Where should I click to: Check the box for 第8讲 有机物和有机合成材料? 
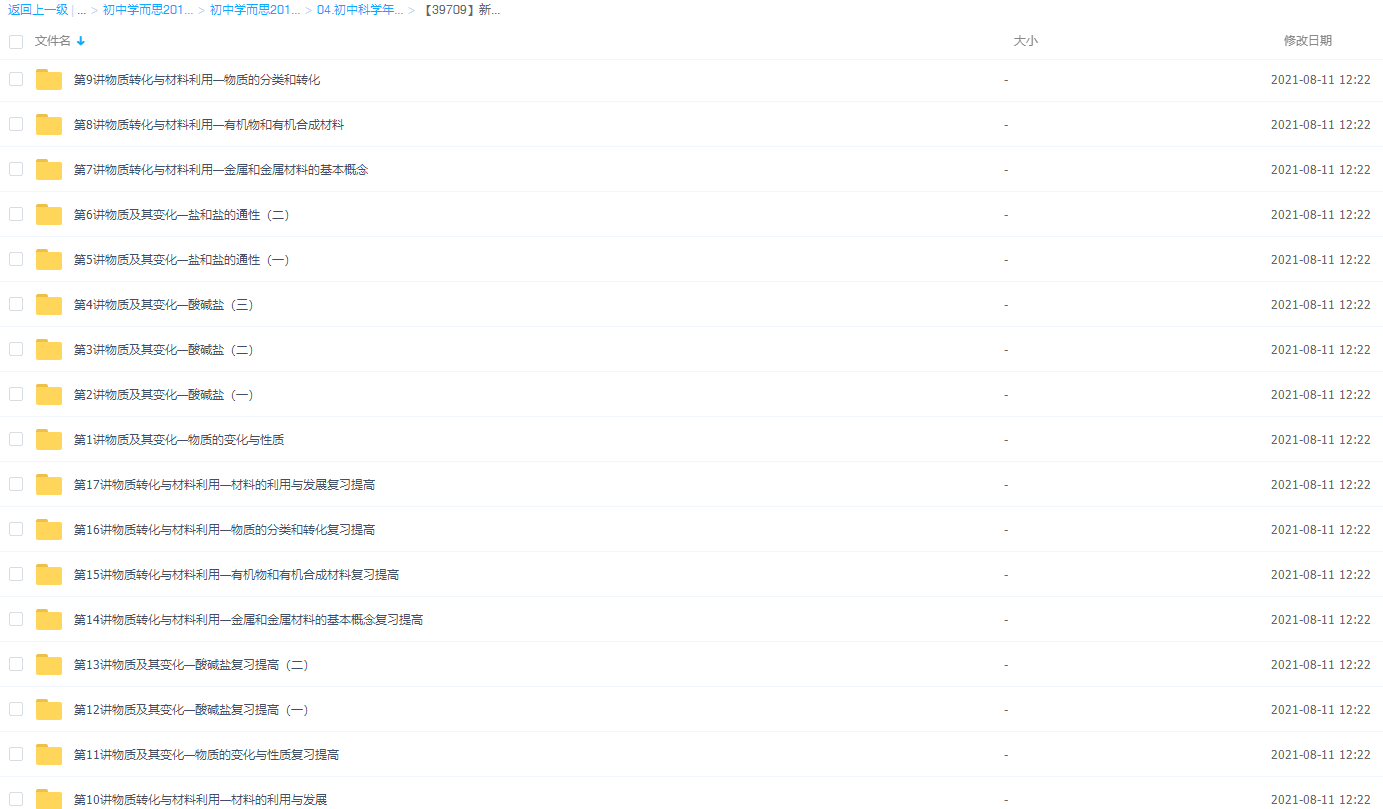[16, 124]
